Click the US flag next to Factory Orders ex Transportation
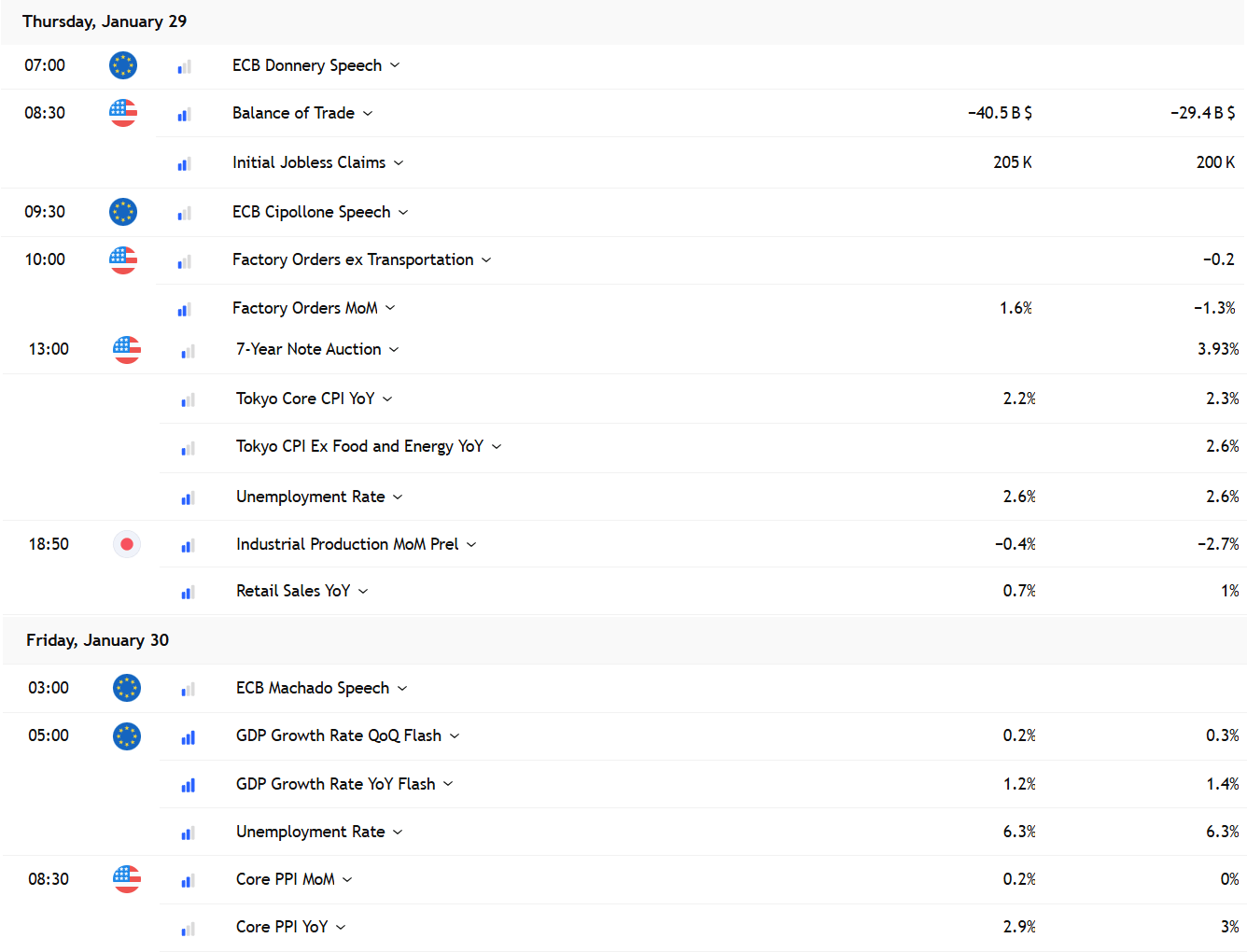 123,259
